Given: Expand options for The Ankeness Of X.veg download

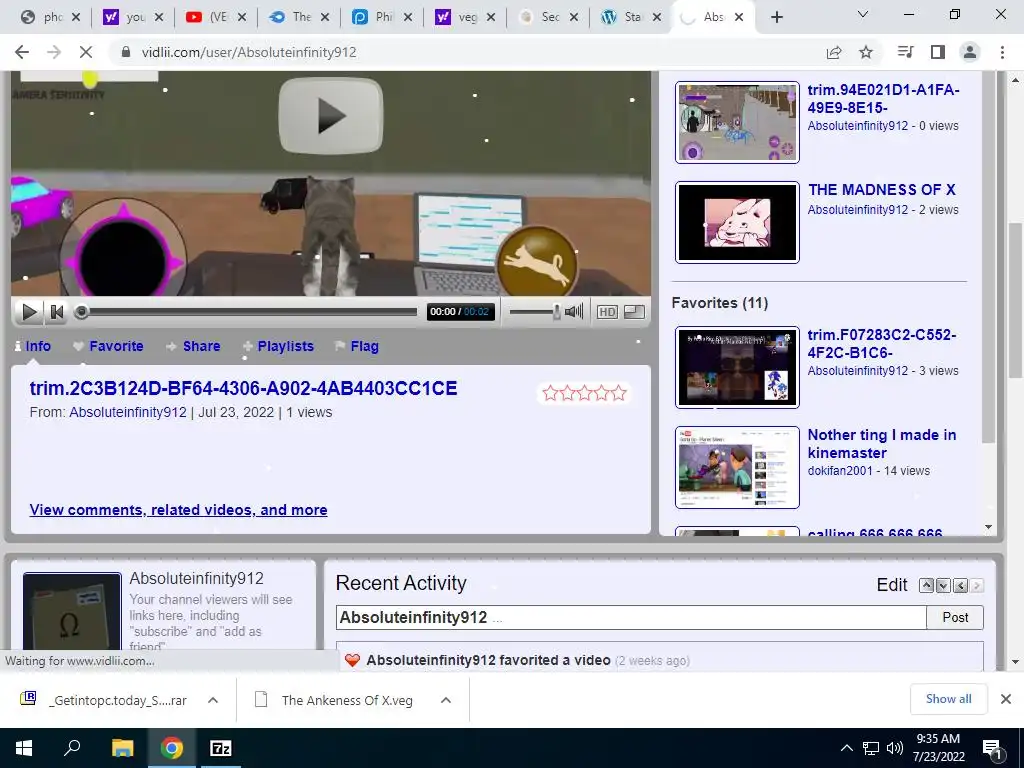Looking at the screenshot, I should pos(446,700).
